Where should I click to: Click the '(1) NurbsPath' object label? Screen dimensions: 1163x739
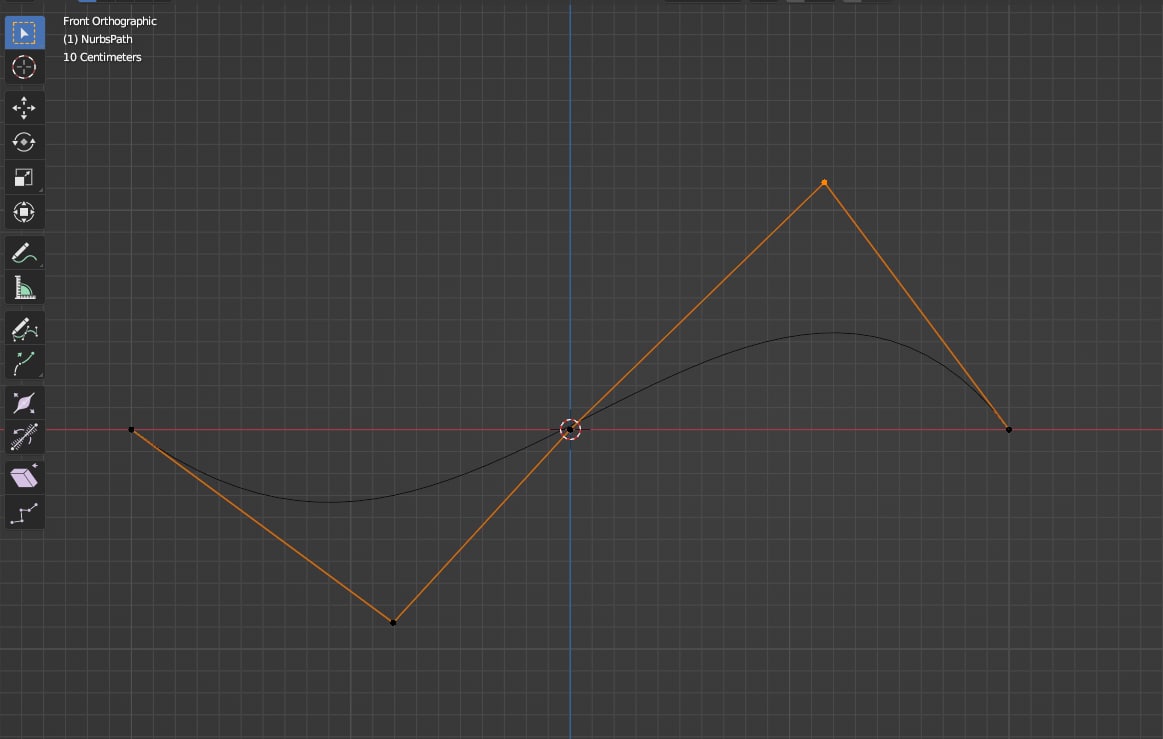[98, 39]
